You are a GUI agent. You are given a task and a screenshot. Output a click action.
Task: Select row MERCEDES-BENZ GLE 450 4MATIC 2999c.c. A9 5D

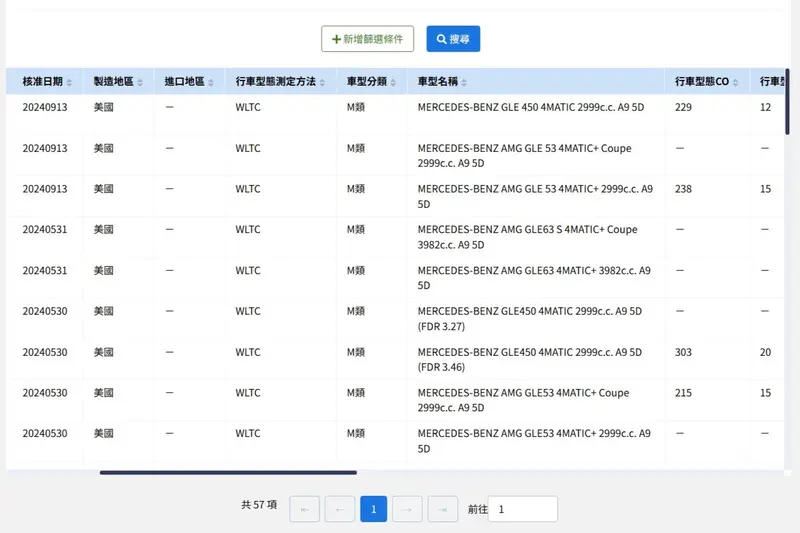(395, 114)
